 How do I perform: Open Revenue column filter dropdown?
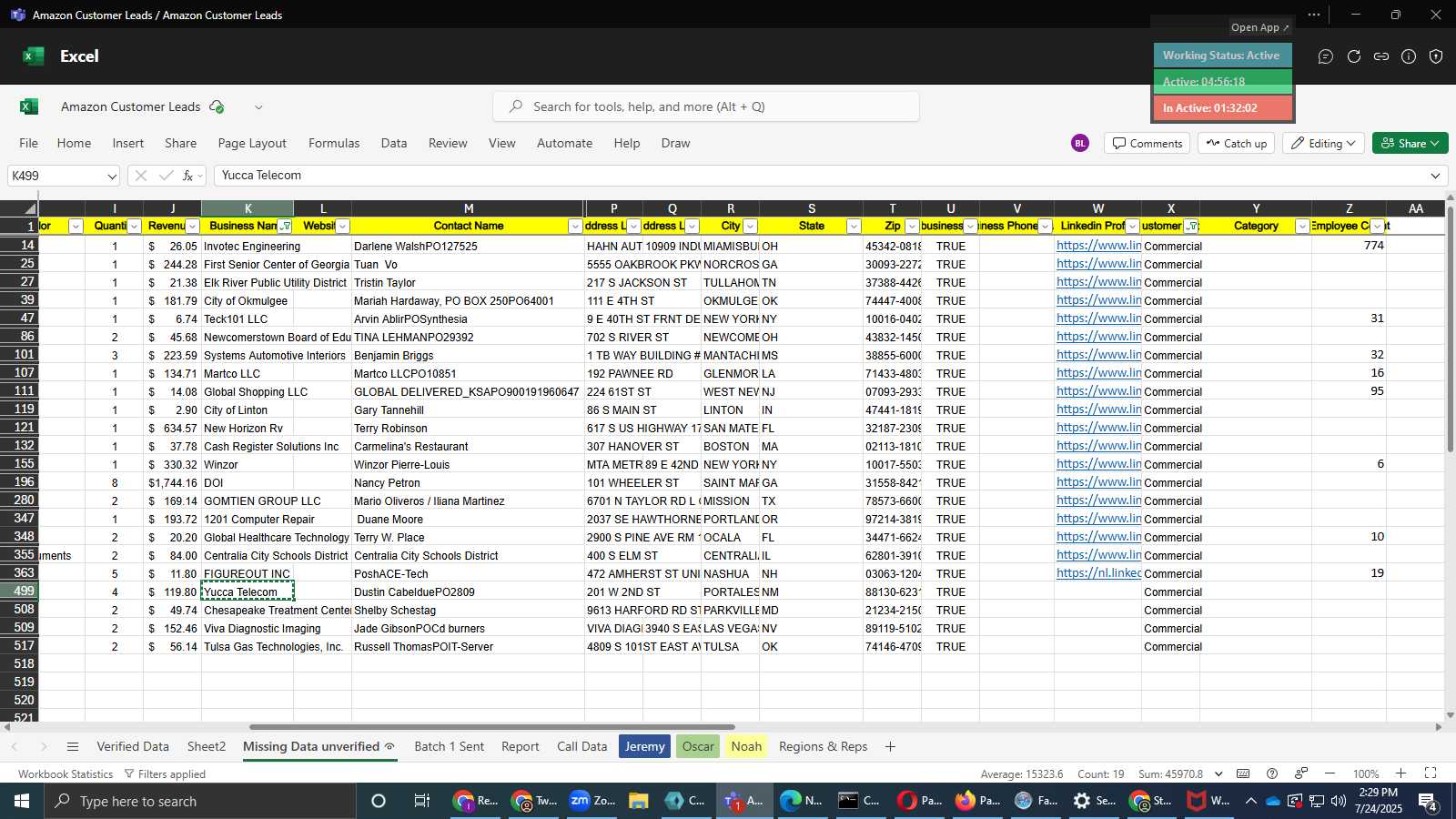pyautogui.click(x=192, y=227)
